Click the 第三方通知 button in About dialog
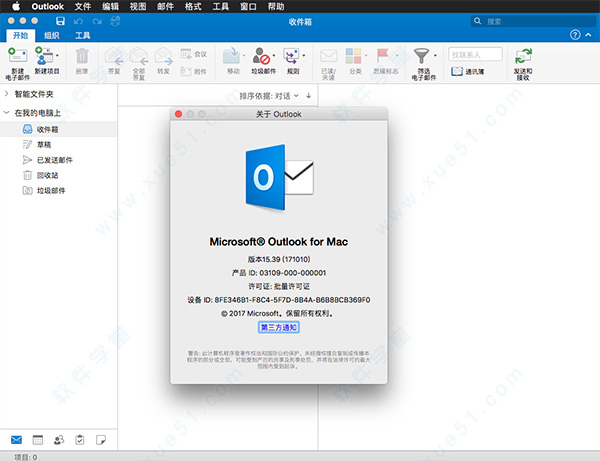The height and width of the screenshot is (461, 600). 279,327
